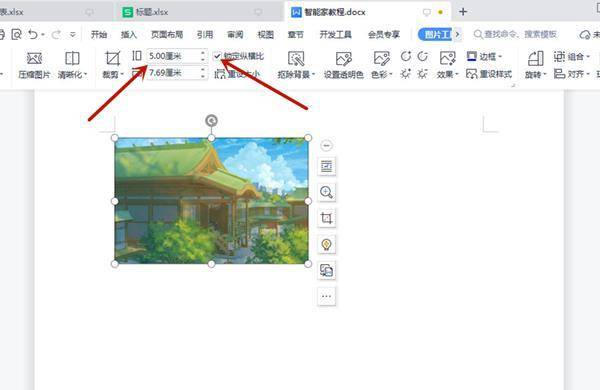This screenshot has width=600, height=390.
Task: Toggle the 锁定纵横比 lock aspect ratio checkbox
Action: [217, 56]
